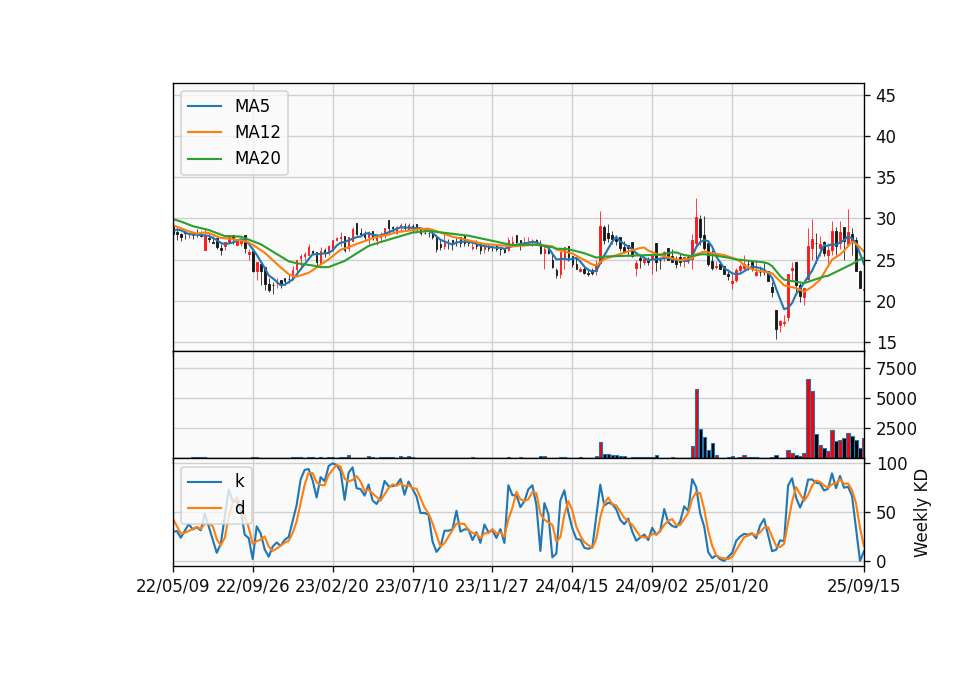Click the MA5 legend label
The width and height of the screenshot is (960, 690).
[252, 106]
